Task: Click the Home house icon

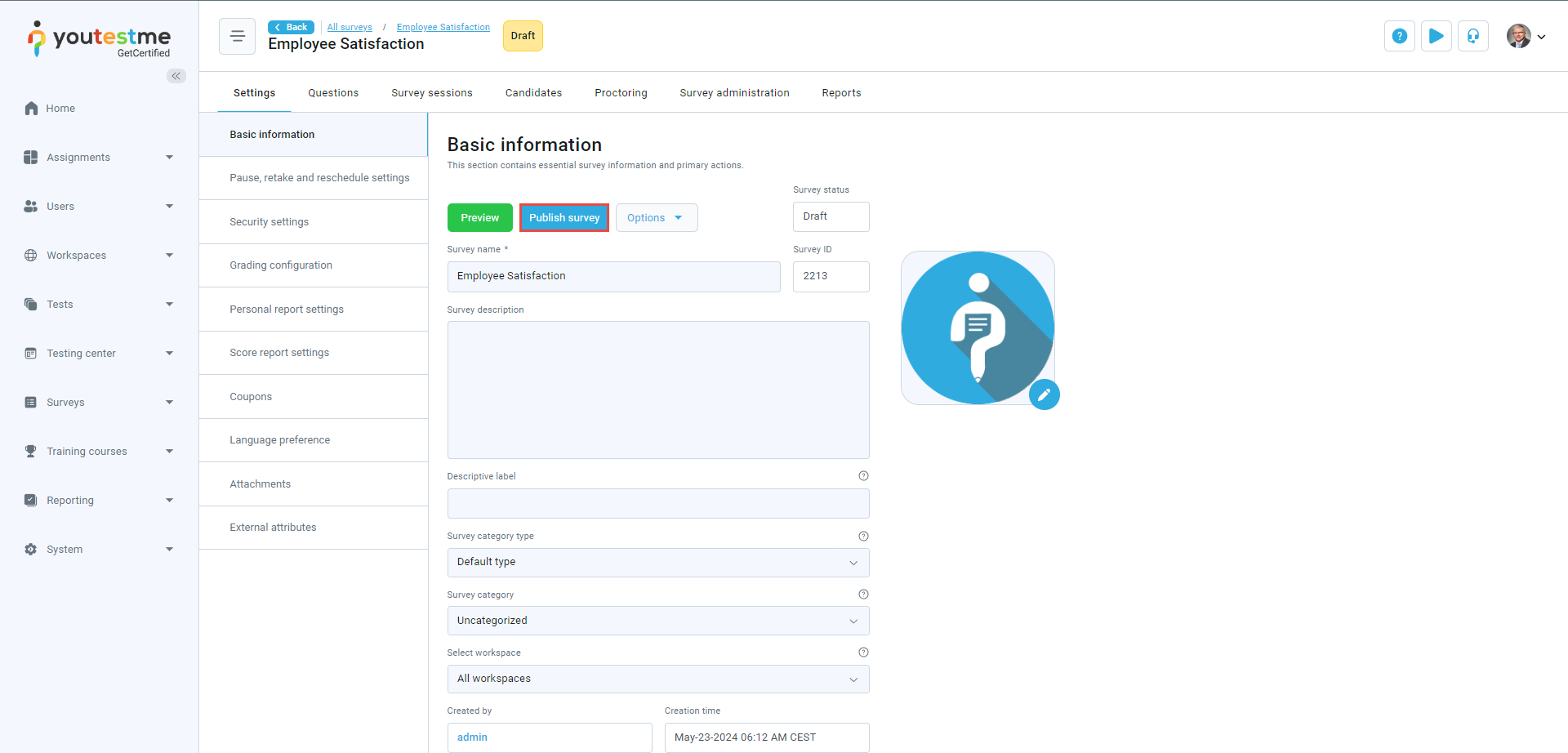Action: pyautogui.click(x=31, y=109)
